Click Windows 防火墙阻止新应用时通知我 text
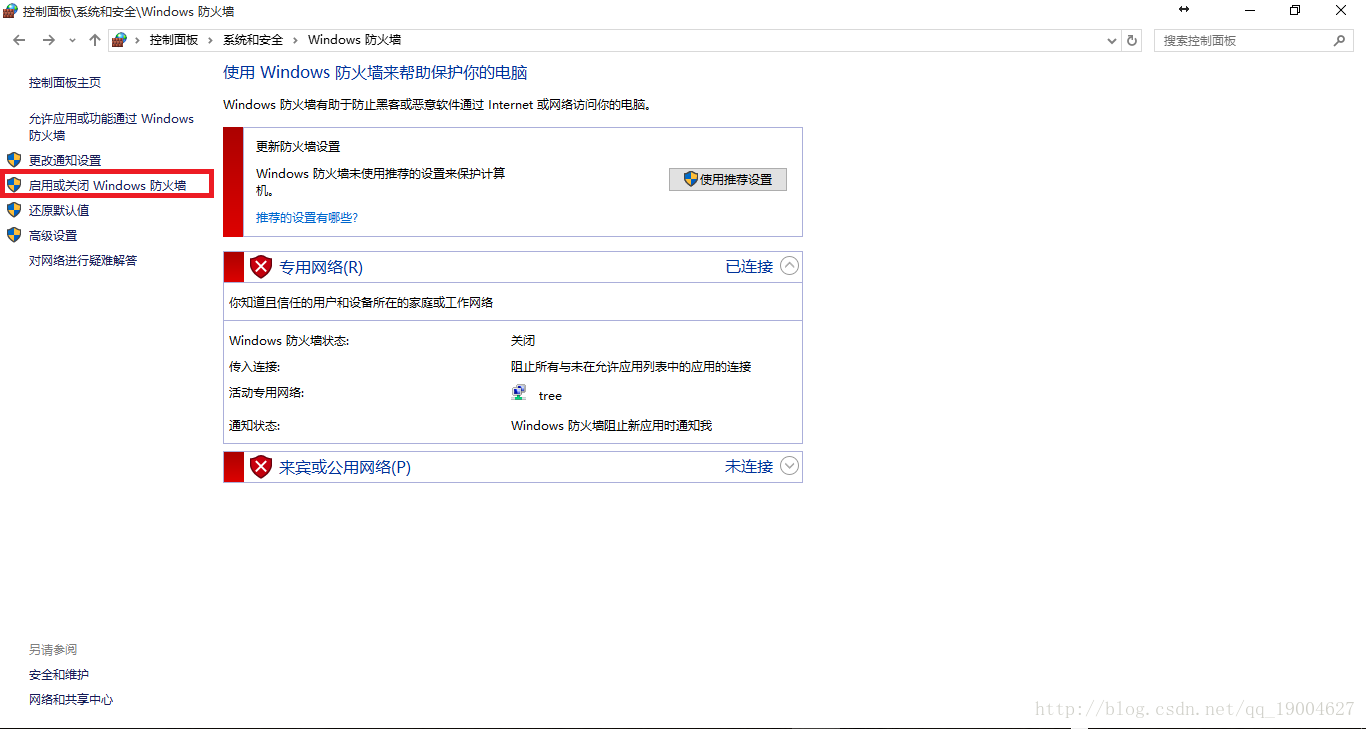The width and height of the screenshot is (1366, 729). [x=611, y=426]
